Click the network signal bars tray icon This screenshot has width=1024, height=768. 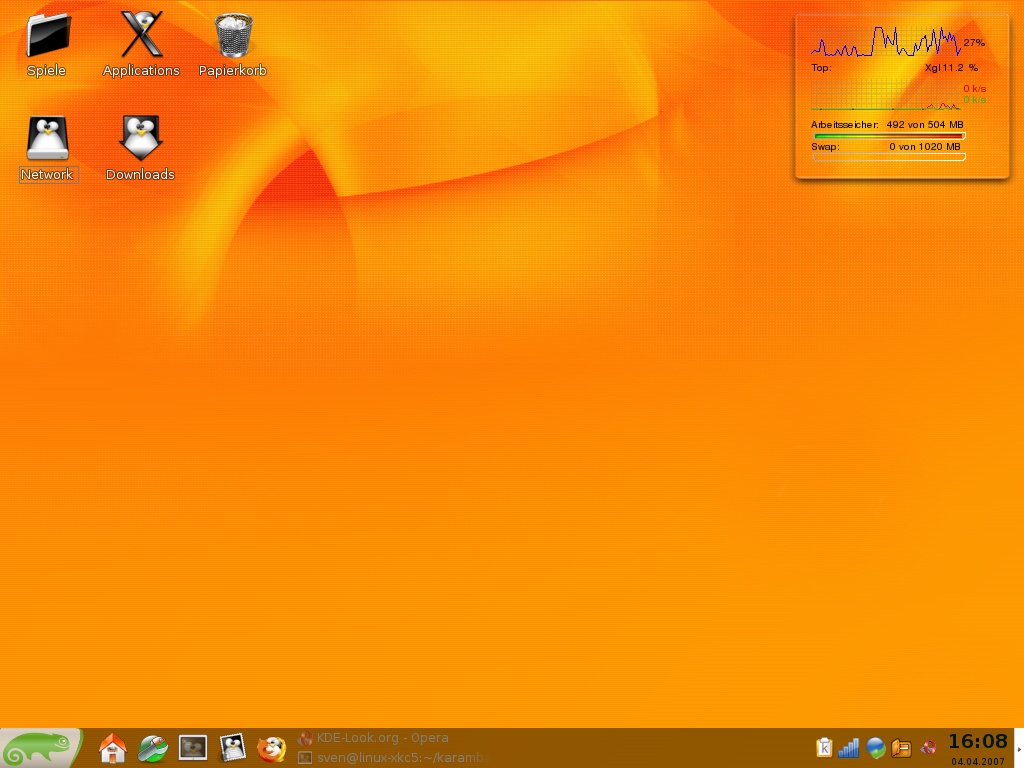tap(848, 747)
